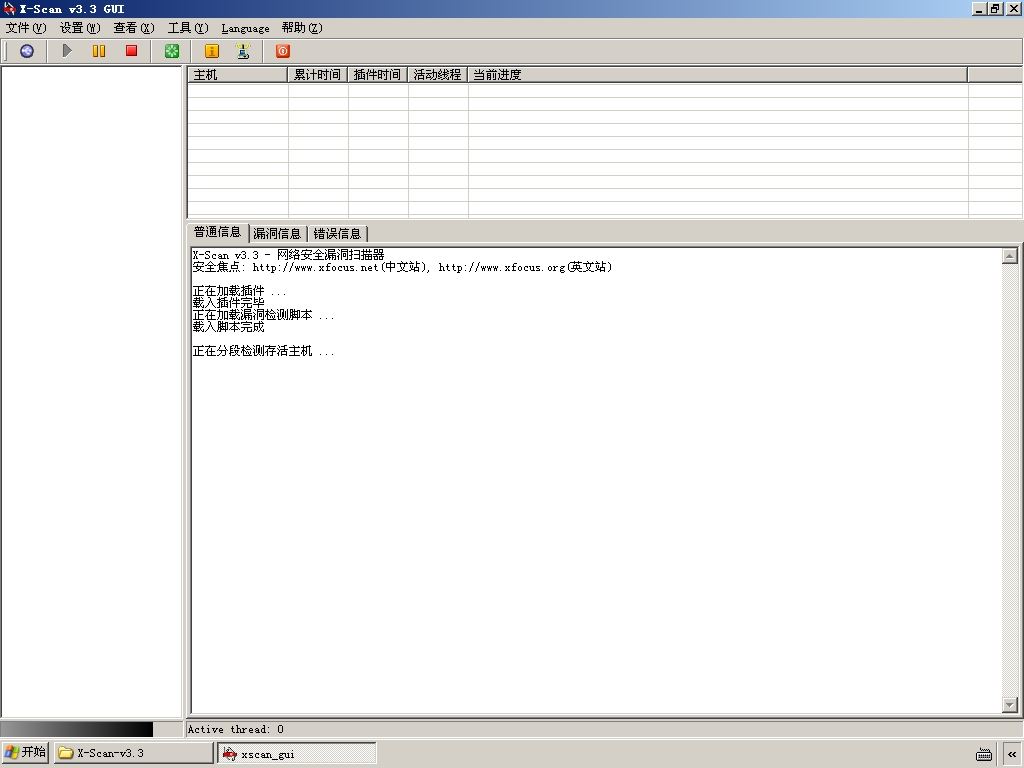Switch to the 错误信息 tab
The image size is (1024, 768).
pos(337,234)
